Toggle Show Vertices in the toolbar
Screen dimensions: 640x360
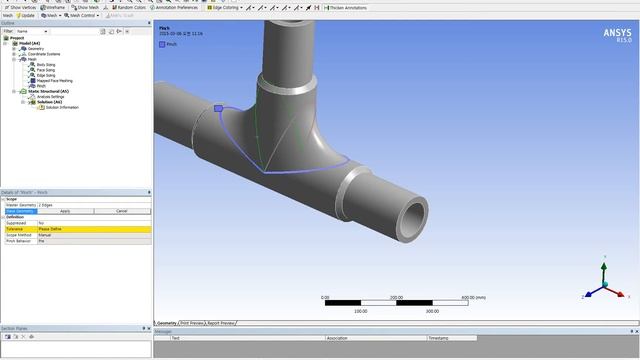[x=20, y=8]
